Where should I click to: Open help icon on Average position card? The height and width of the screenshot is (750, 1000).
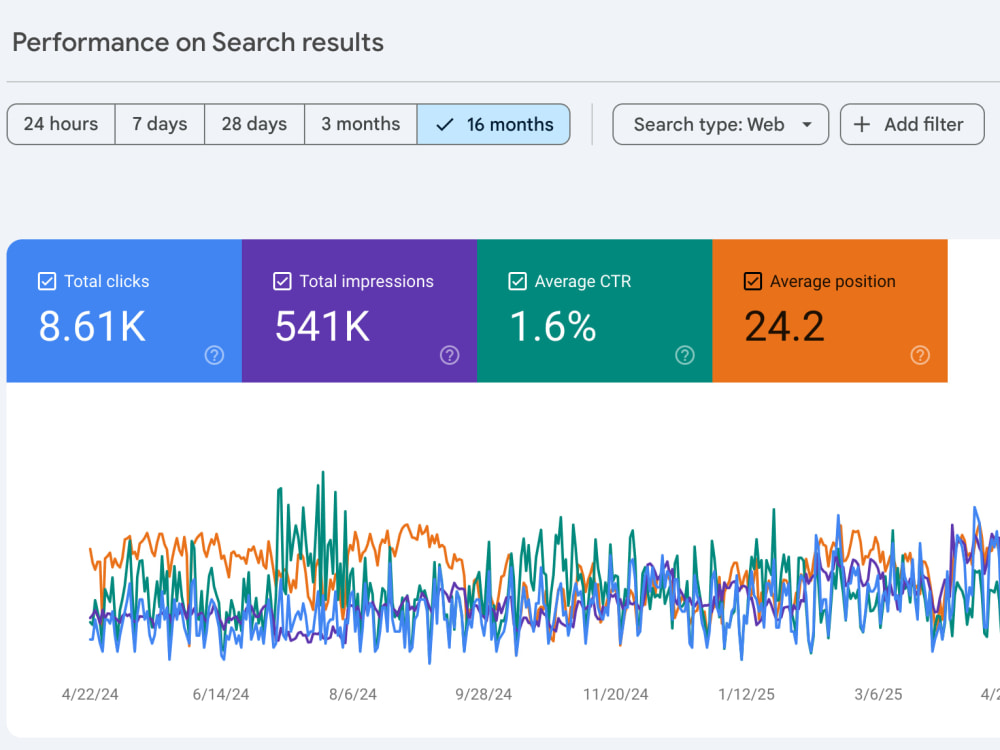[x=920, y=355]
